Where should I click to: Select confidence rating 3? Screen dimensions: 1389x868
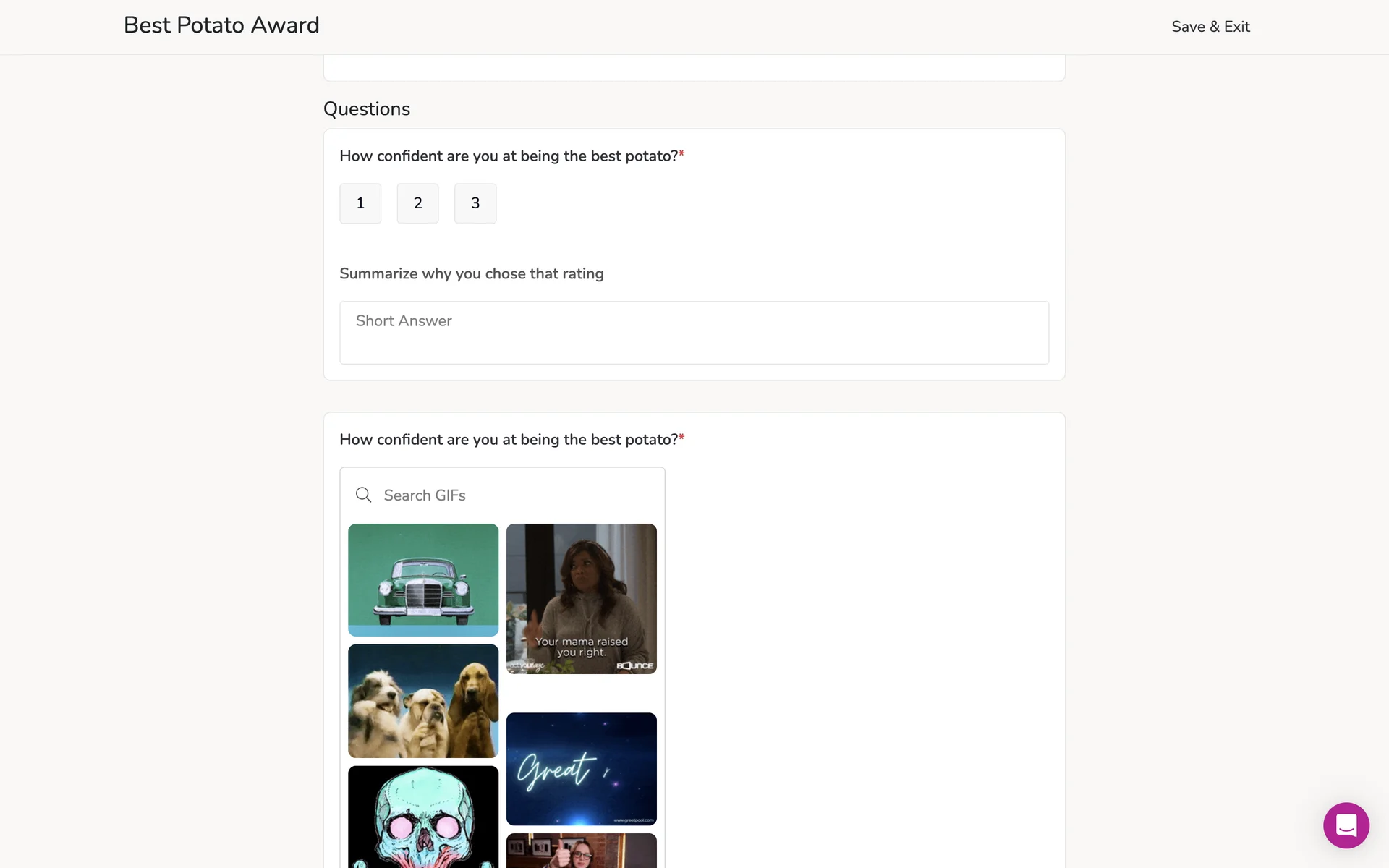point(475,203)
